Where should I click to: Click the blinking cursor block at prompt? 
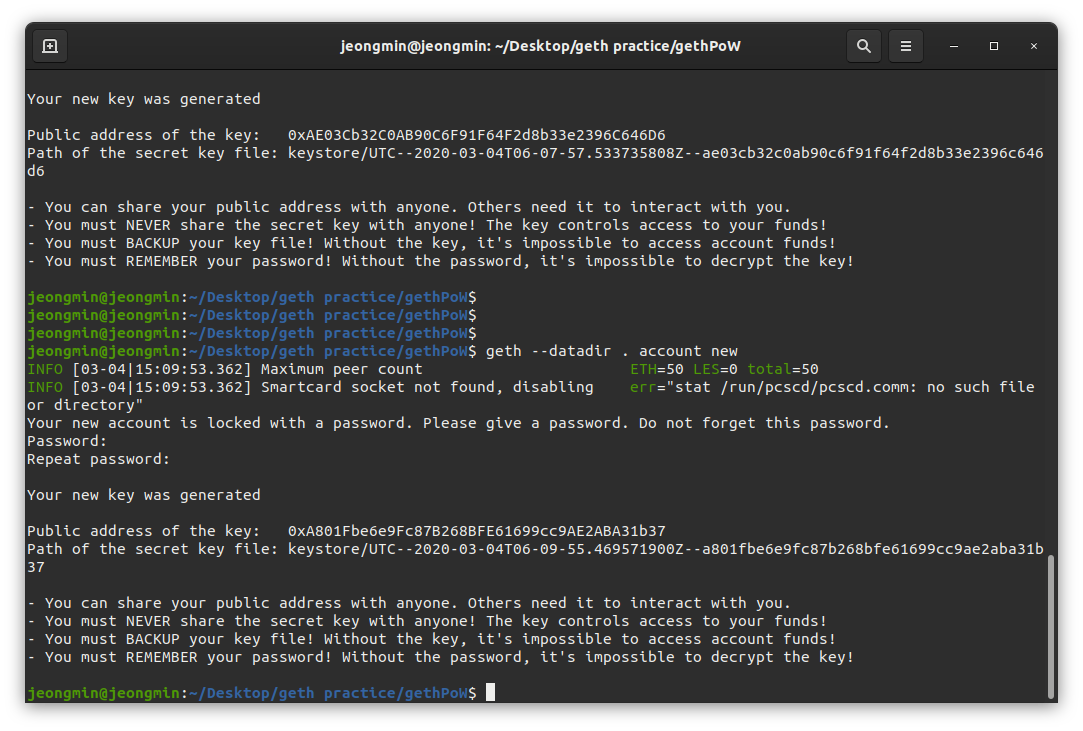(490, 692)
